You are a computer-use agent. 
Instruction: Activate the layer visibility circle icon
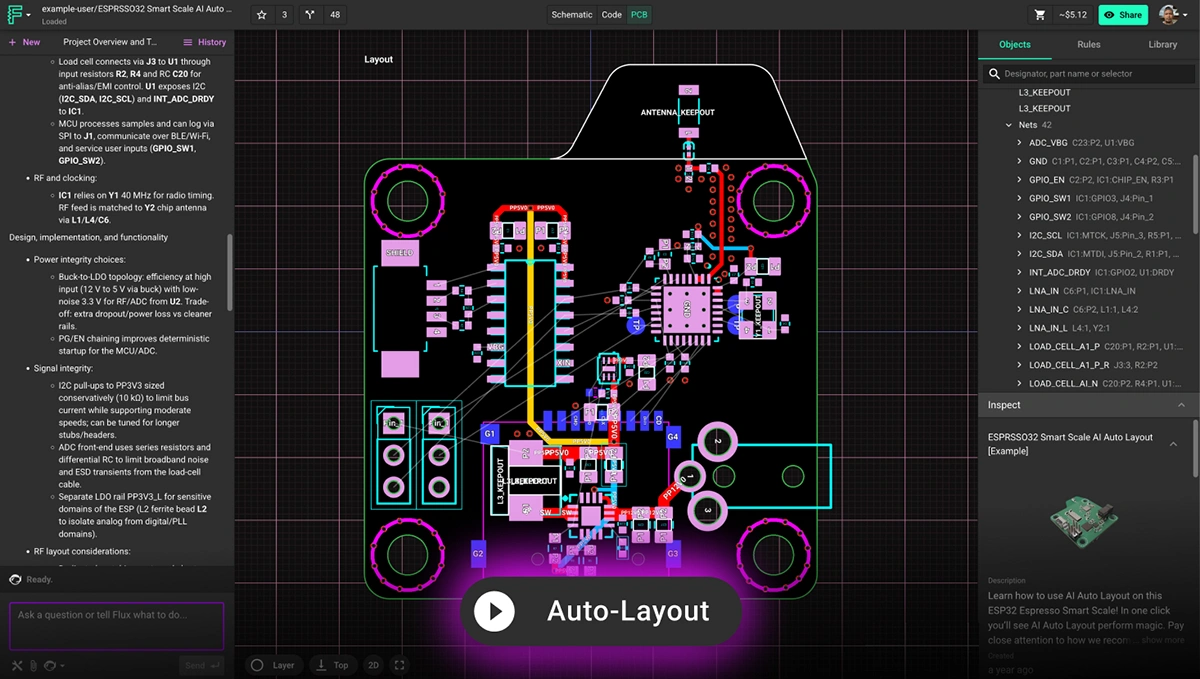[257, 665]
